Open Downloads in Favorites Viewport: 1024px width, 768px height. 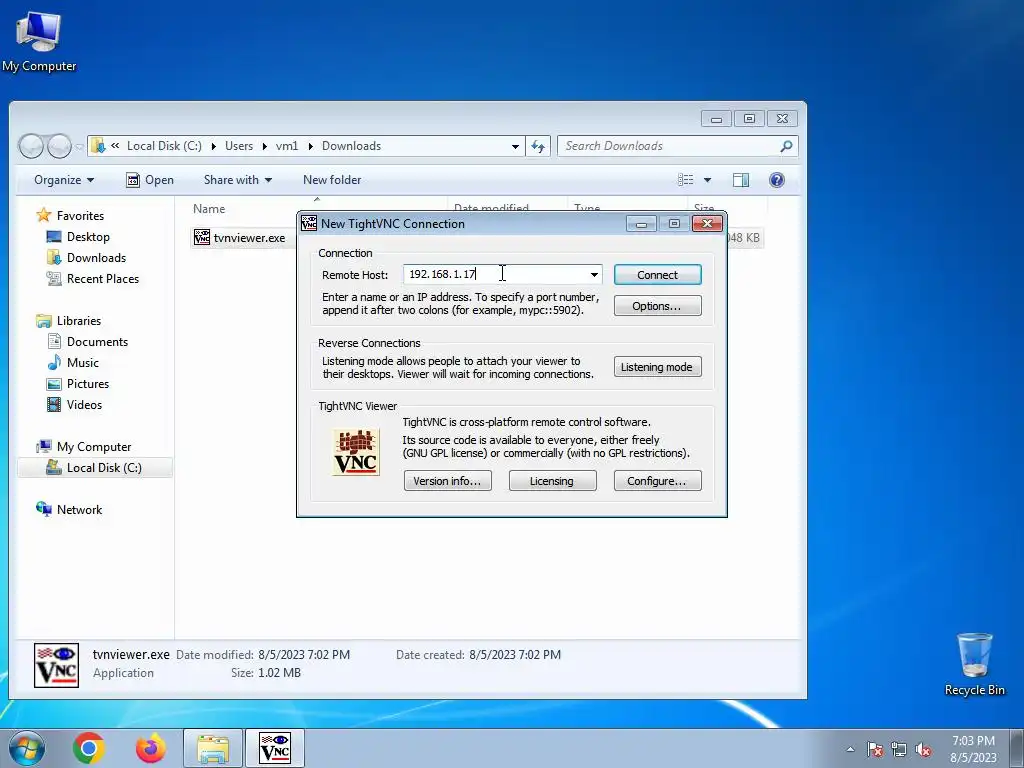coord(96,257)
